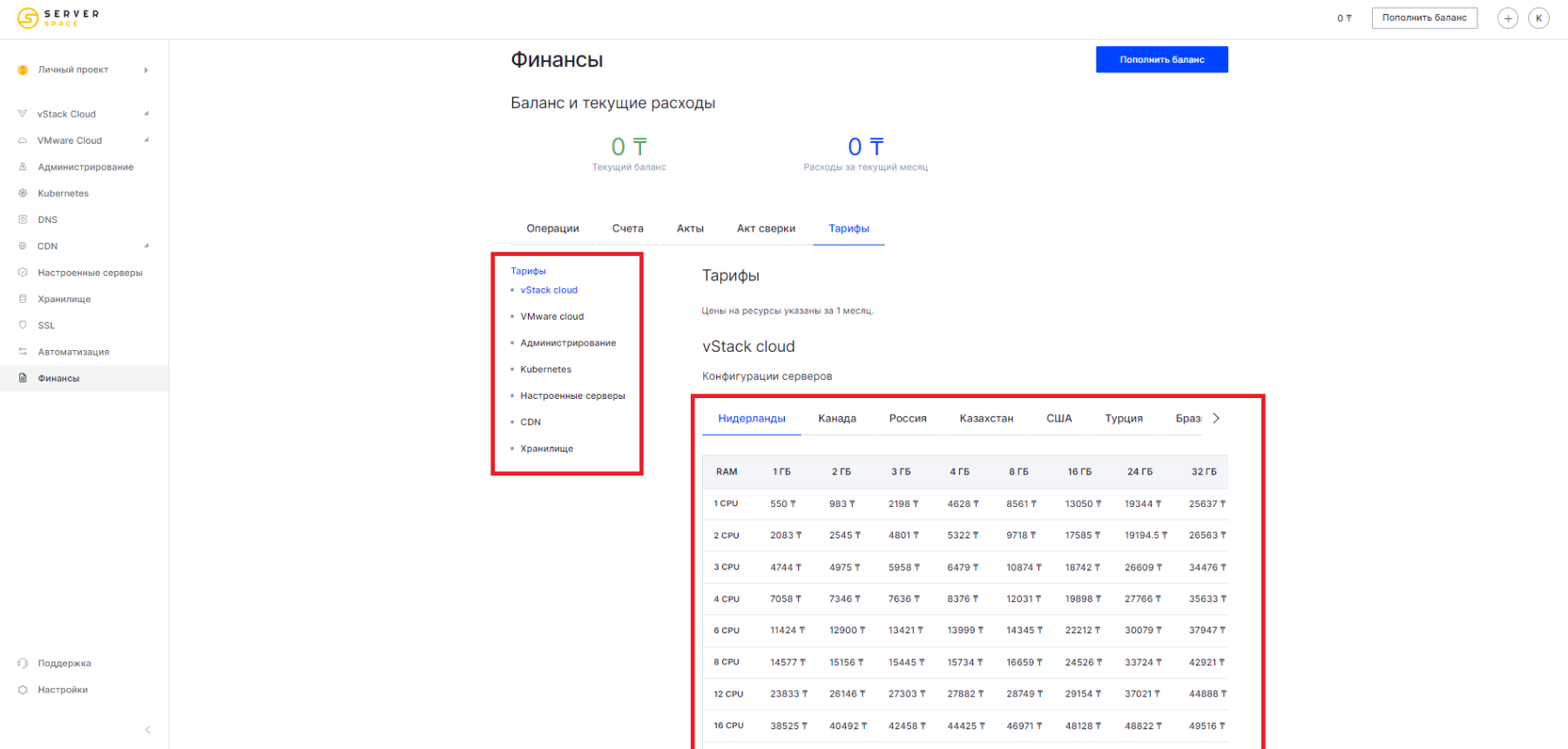Jump to the VMware cloud tariff section

[552, 316]
